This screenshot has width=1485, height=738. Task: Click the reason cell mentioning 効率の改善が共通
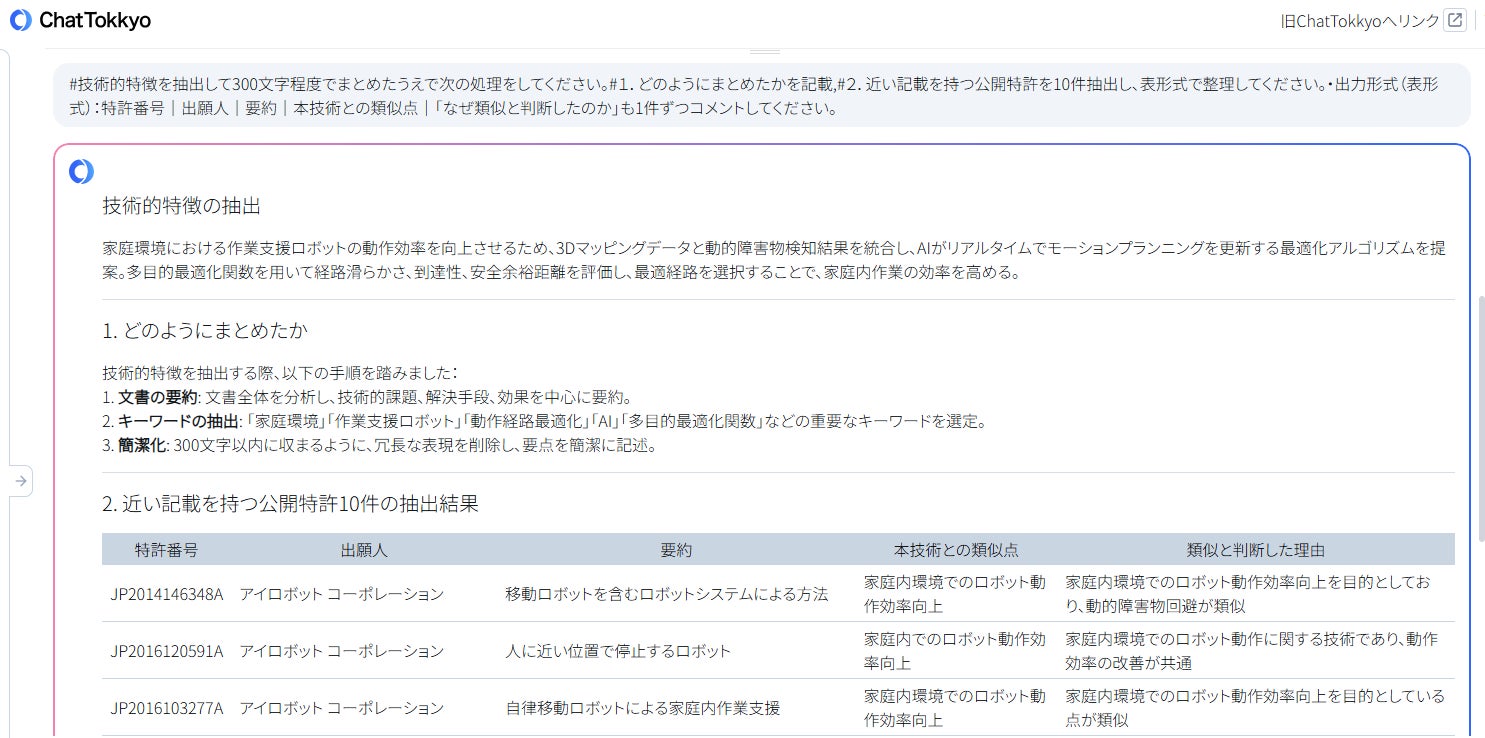point(1256,651)
